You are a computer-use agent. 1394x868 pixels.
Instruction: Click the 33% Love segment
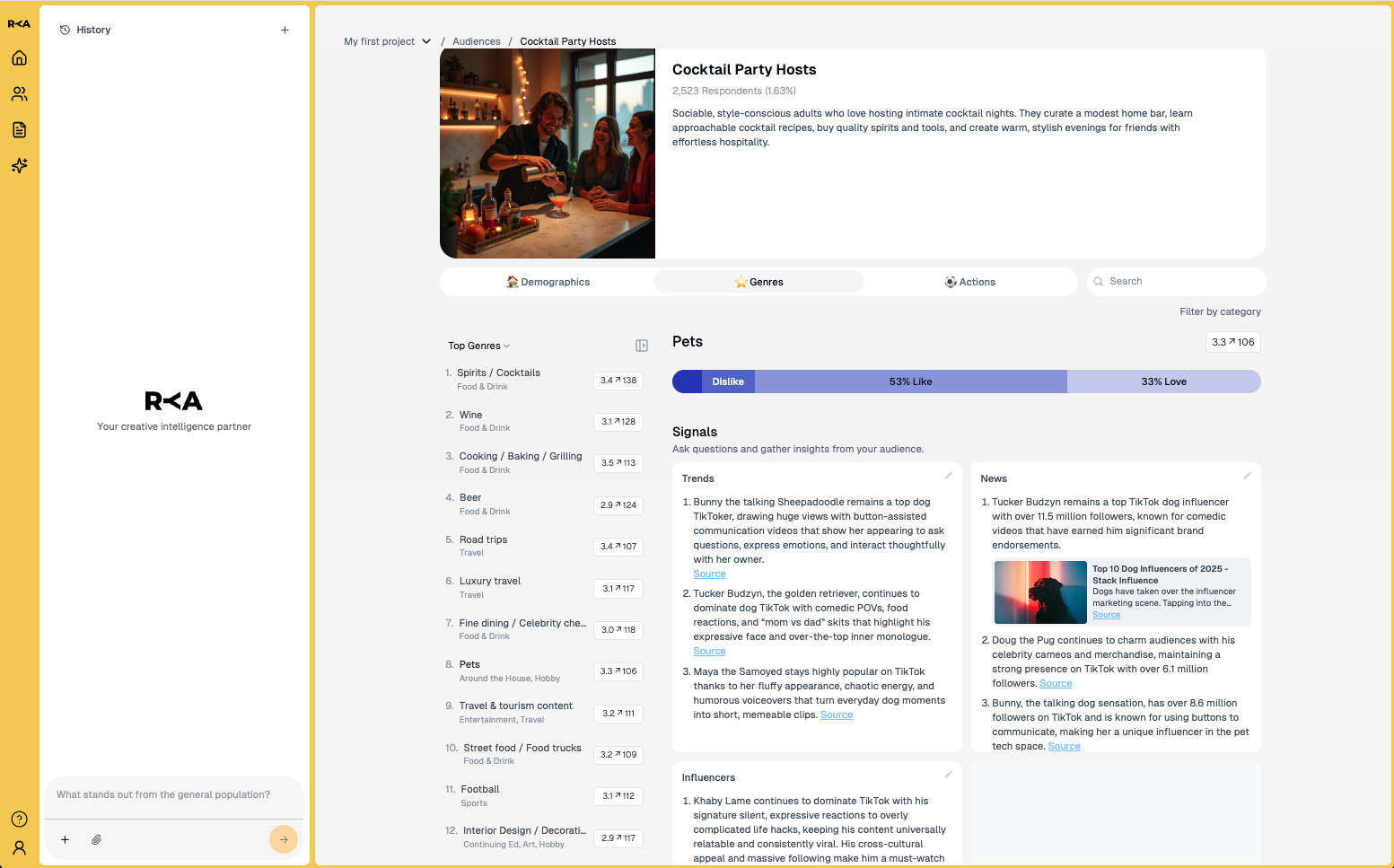click(1164, 381)
